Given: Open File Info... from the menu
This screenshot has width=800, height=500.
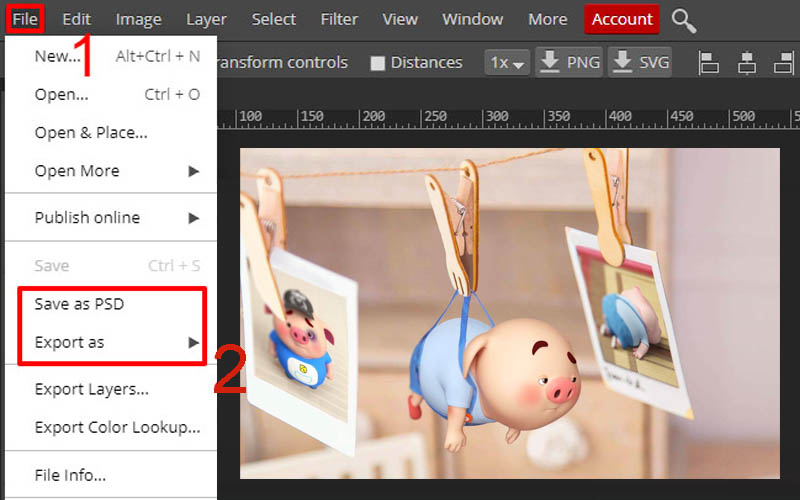Looking at the screenshot, I should pos(70,475).
